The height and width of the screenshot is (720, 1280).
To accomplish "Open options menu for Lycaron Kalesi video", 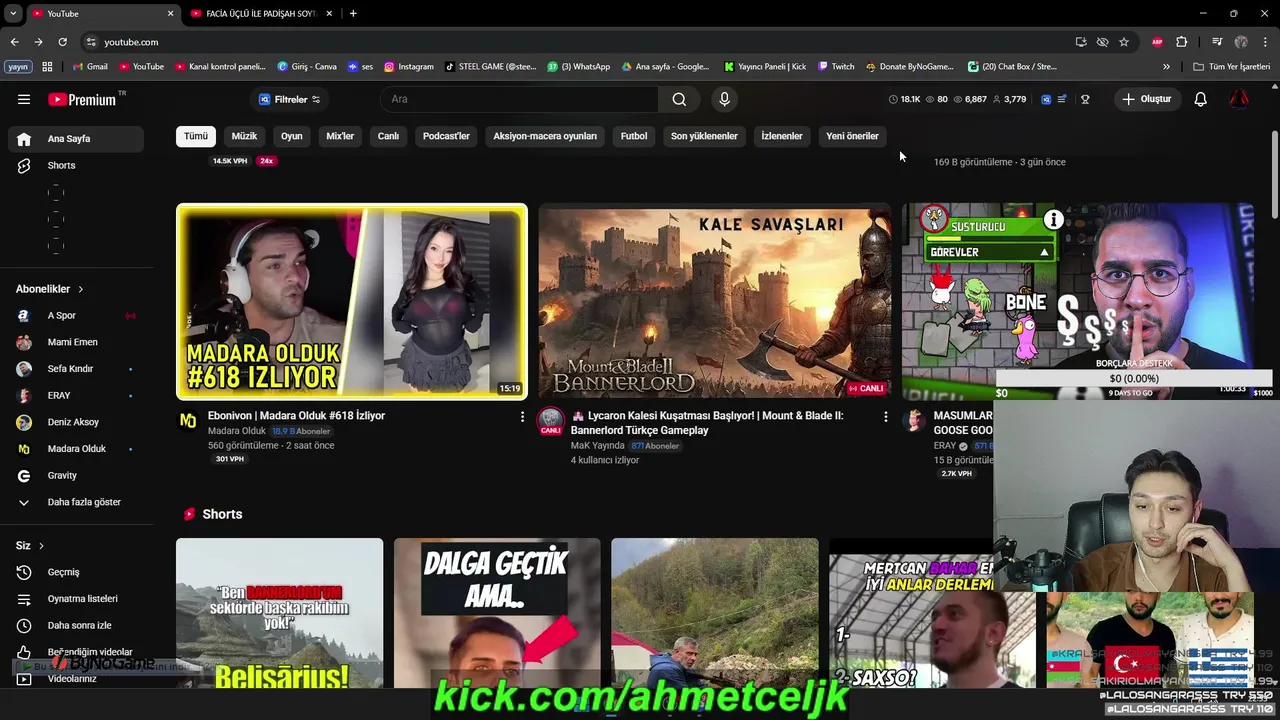I will [x=885, y=416].
